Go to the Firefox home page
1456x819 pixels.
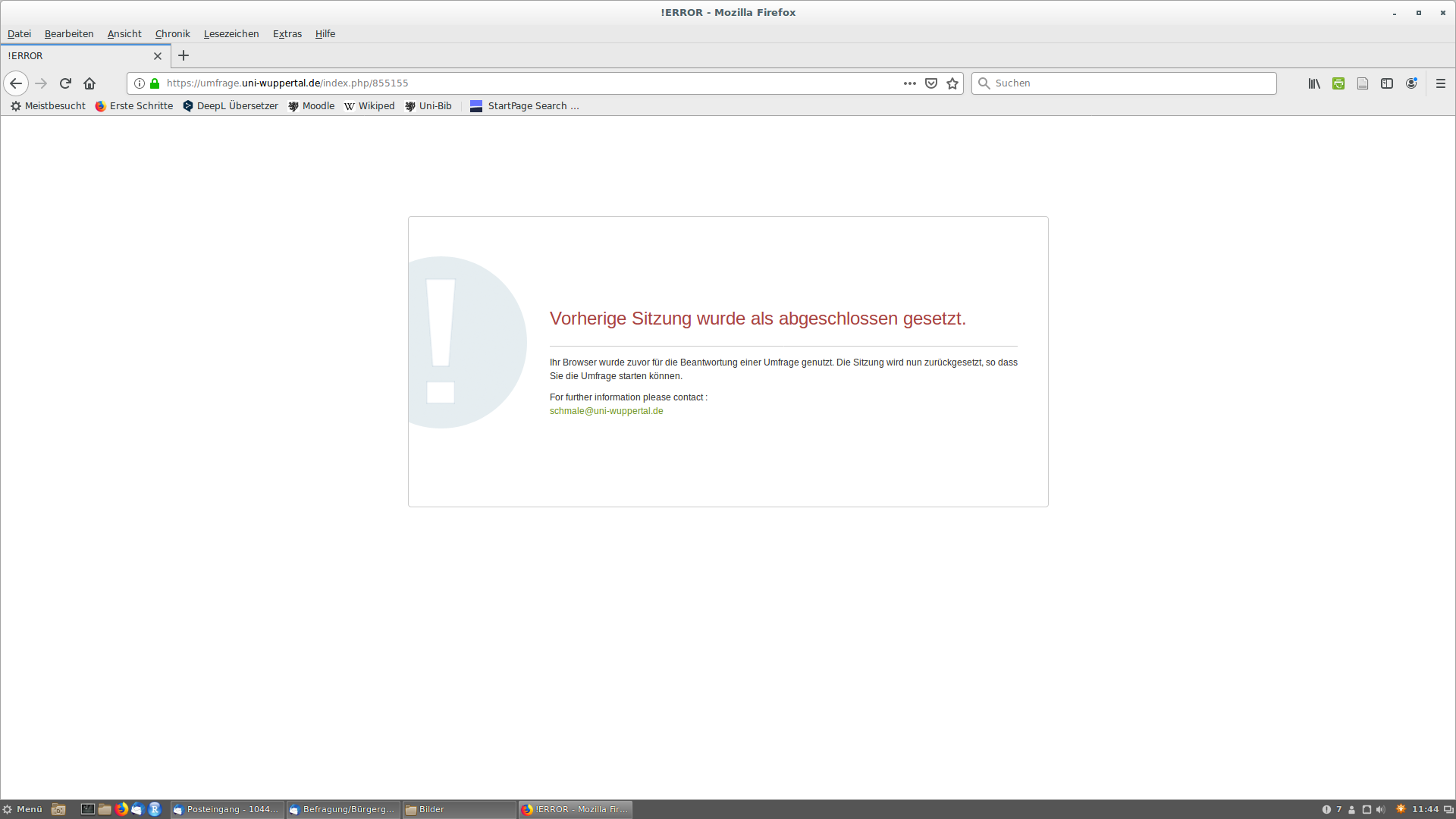[89, 83]
